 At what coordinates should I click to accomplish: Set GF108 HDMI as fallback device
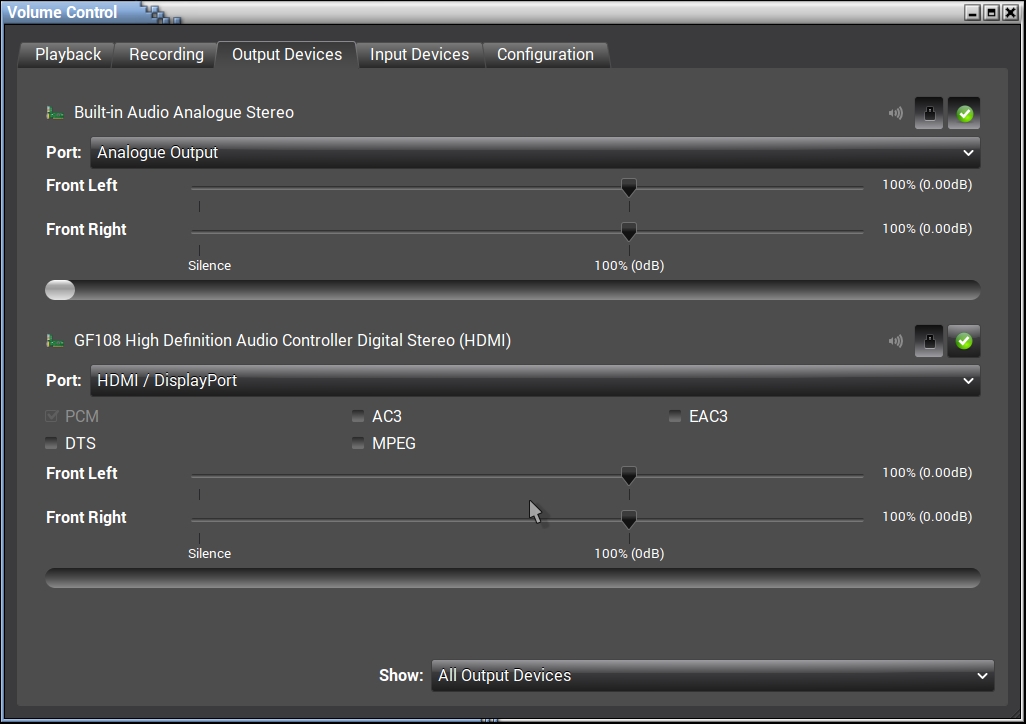pyautogui.click(x=964, y=341)
